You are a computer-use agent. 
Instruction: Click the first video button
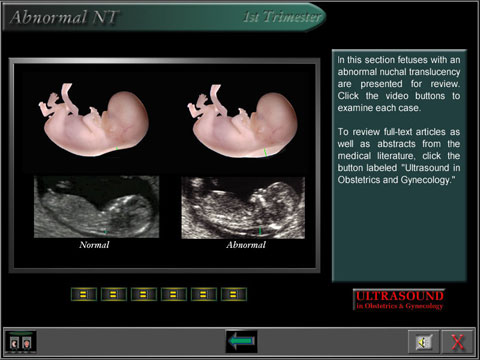tap(84, 294)
